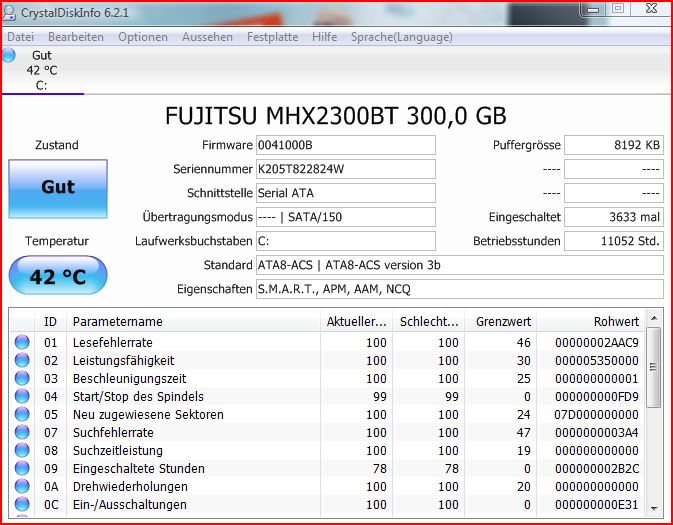
Task: Select the Suchzeitleistung row name
Action: (x=118, y=450)
